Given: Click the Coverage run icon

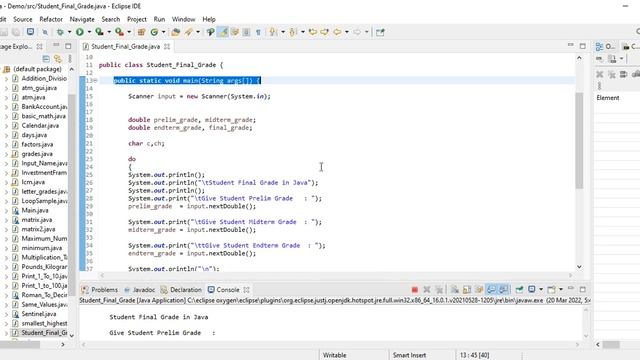Looking at the screenshot, I should [x=99, y=32].
